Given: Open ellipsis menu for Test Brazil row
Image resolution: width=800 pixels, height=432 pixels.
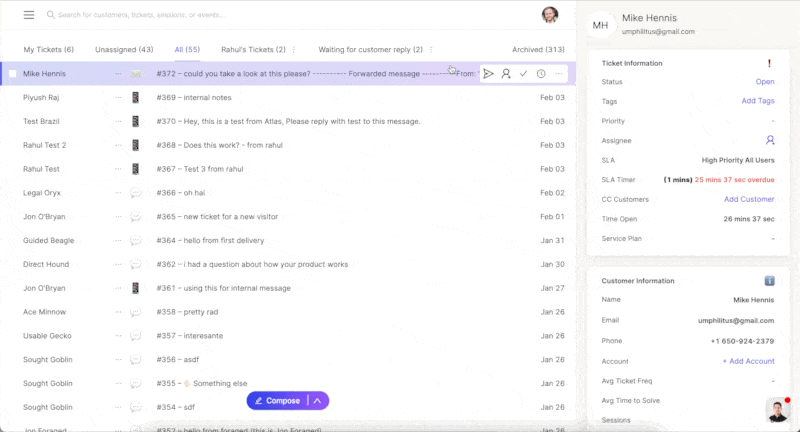Looking at the screenshot, I should pyautogui.click(x=118, y=121).
